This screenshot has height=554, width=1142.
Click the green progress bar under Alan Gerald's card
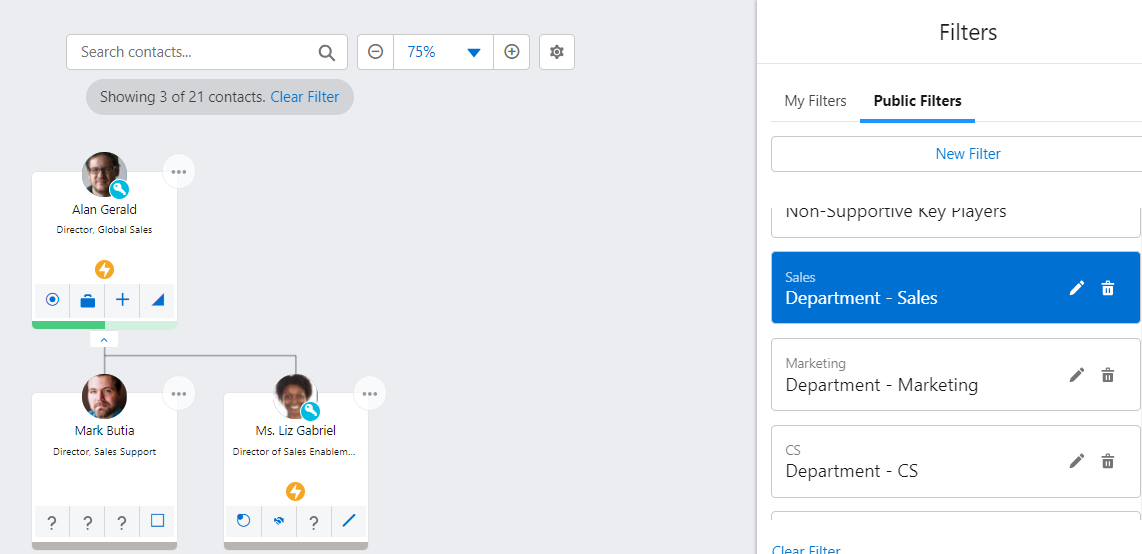point(68,325)
